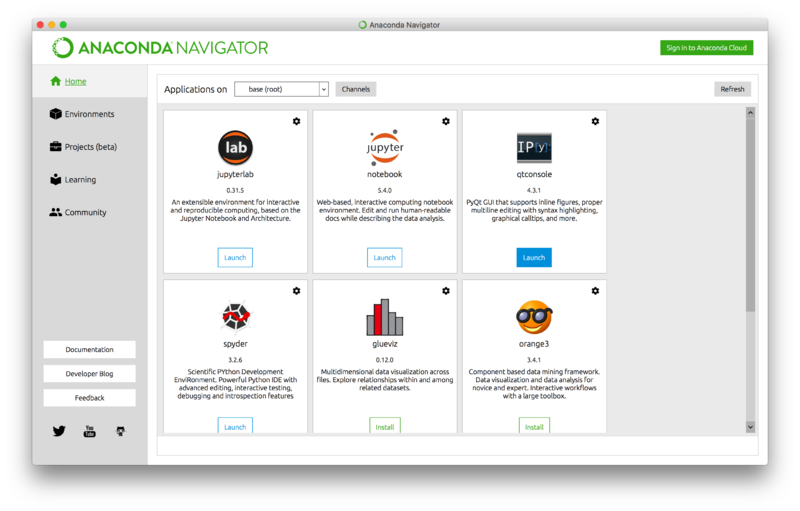
Task: Click the qtconsole version 4.3.1 text
Action: coord(534,190)
